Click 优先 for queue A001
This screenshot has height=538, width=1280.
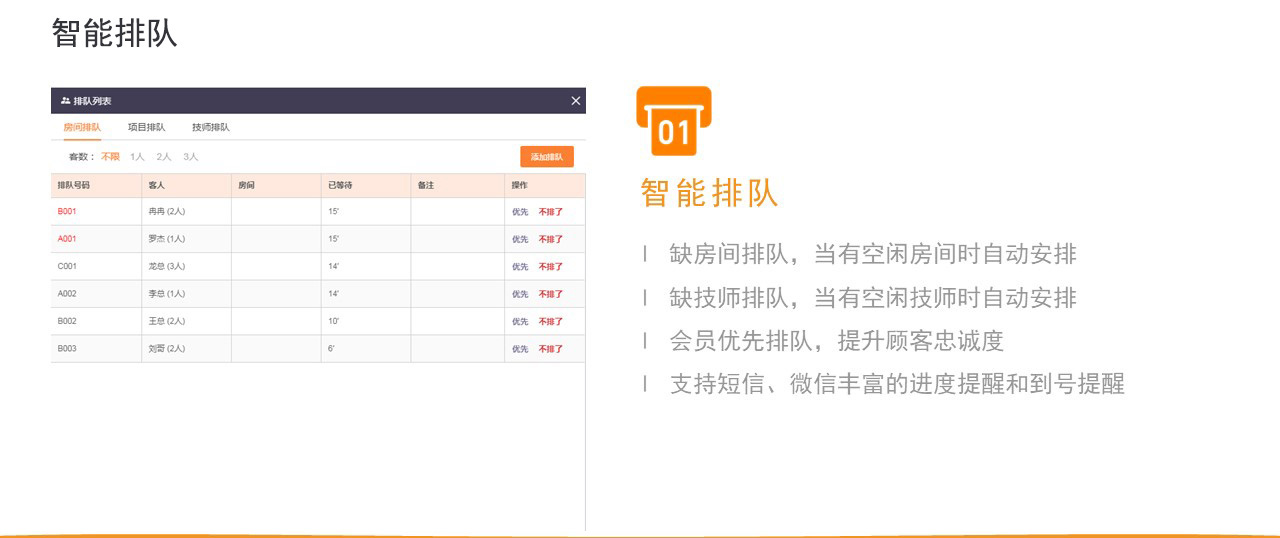520,239
